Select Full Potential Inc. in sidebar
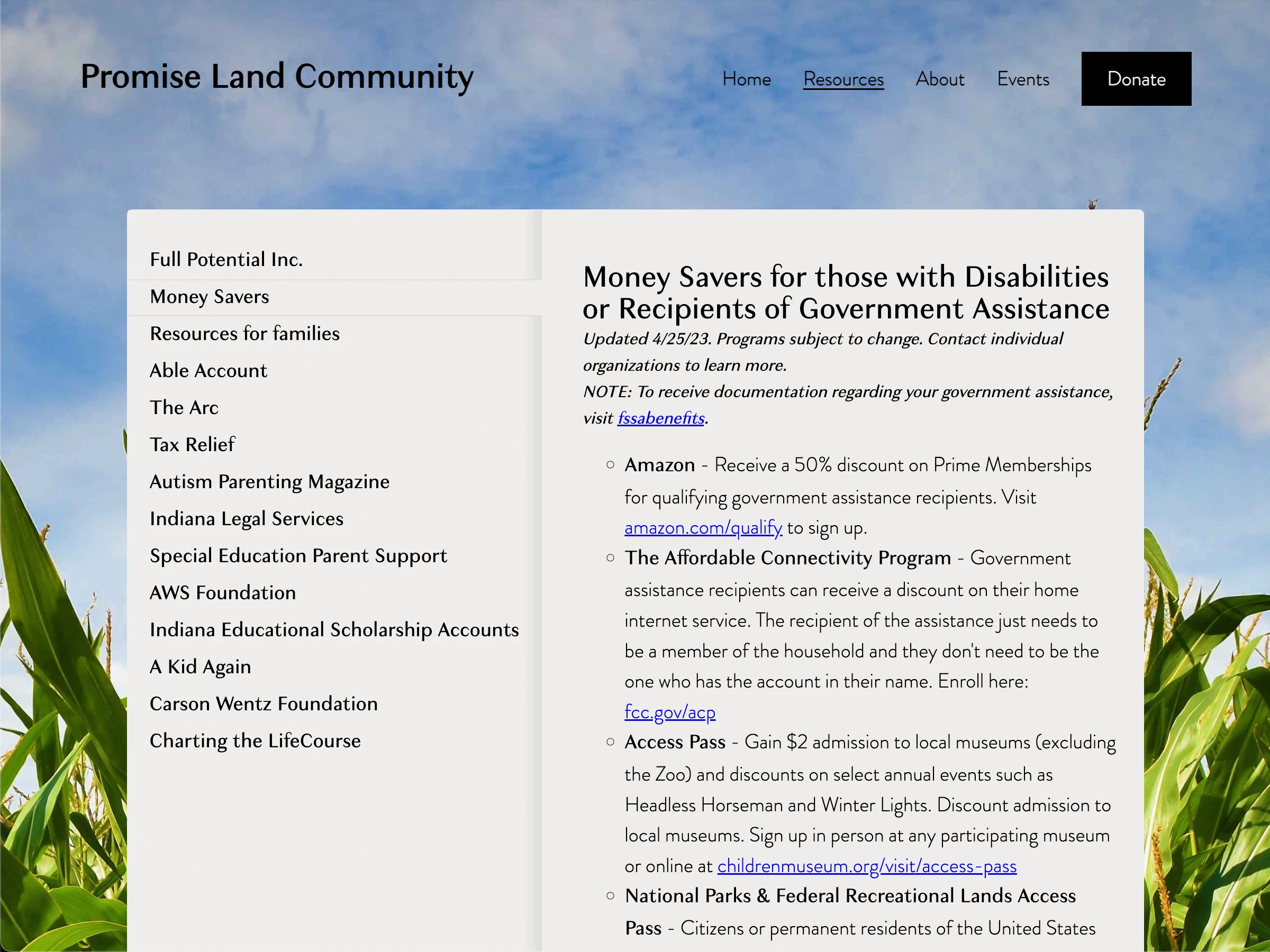The image size is (1270, 952). click(x=226, y=259)
